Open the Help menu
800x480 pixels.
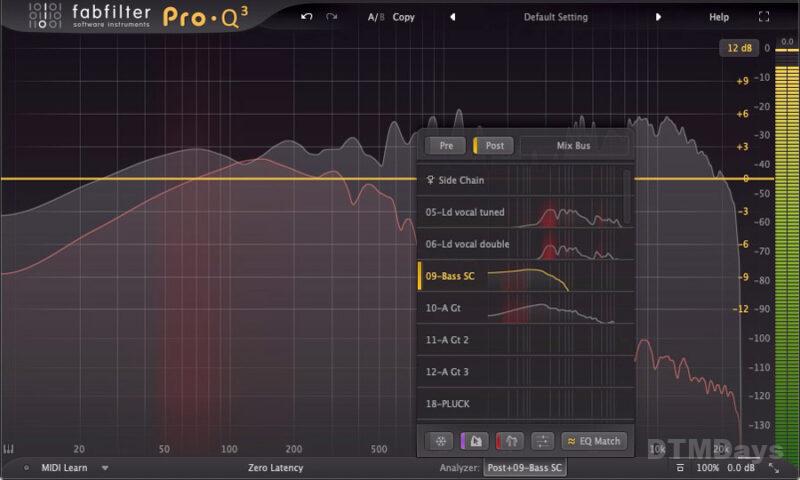(718, 17)
